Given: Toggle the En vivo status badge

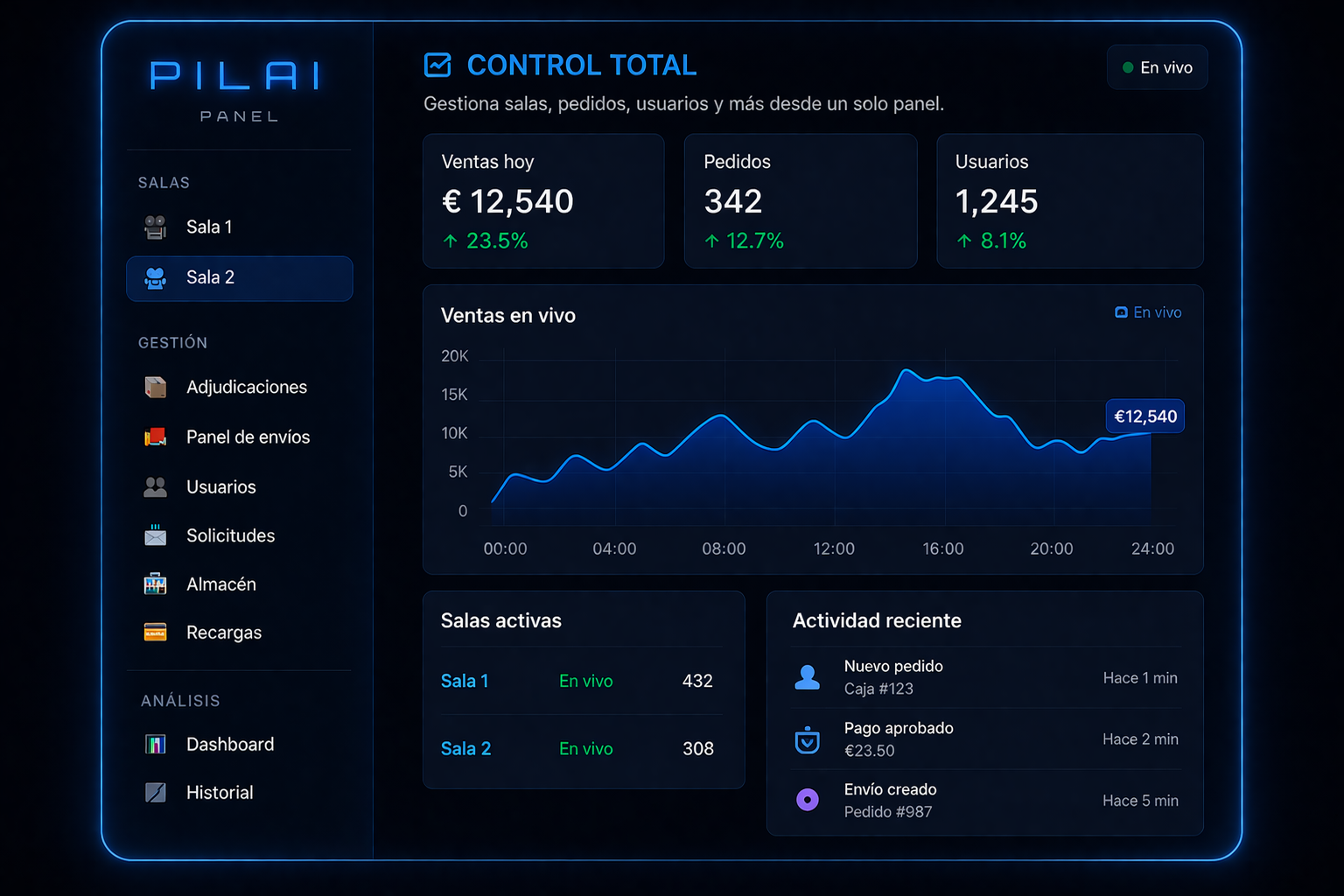Looking at the screenshot, I should tap(1157, 67).
